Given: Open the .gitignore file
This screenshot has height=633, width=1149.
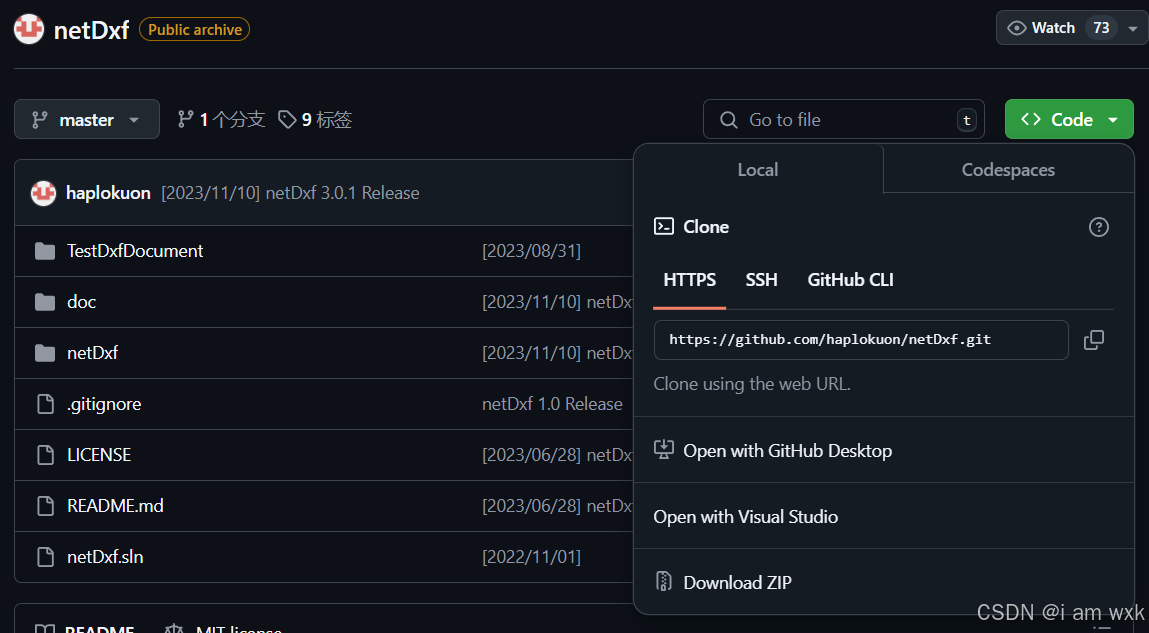Looking at the screenshot, I should click(x=104, y=404).
